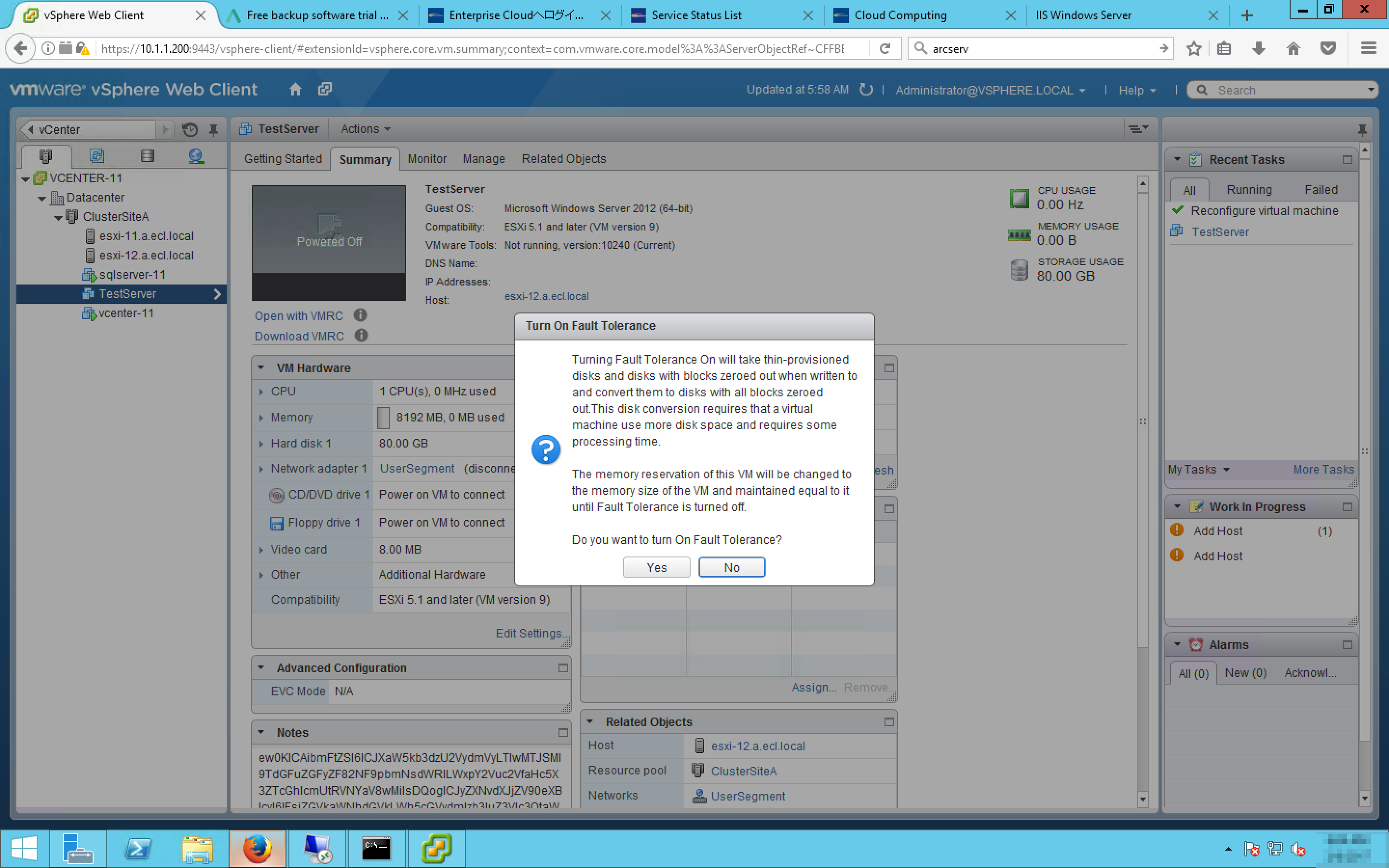
Task: Open the Related Objects tab
Action: pos(563,159)
